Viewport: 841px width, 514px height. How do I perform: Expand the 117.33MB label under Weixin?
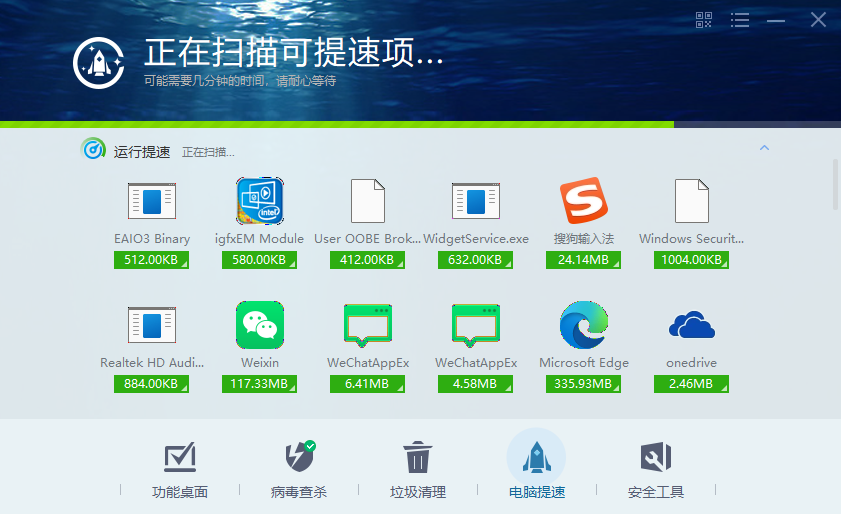point(260,384)
